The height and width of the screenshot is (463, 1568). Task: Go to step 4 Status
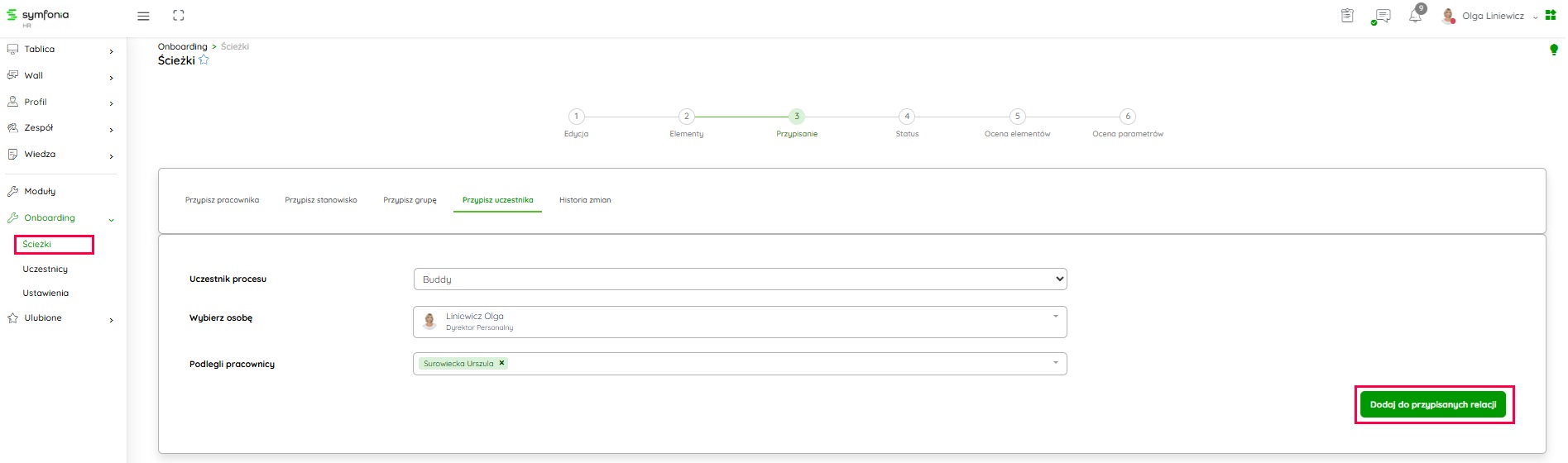point(907,117)
